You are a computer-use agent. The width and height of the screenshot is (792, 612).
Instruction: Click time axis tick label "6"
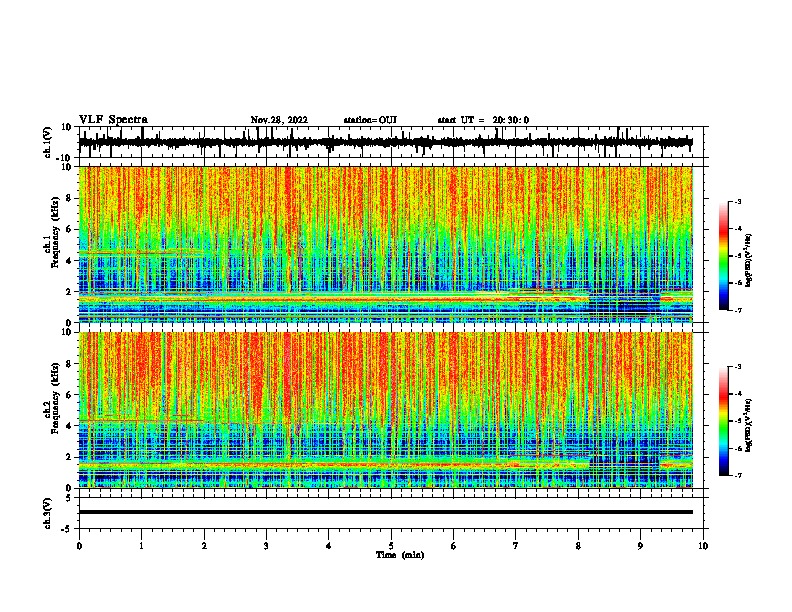tap(454, 546)
